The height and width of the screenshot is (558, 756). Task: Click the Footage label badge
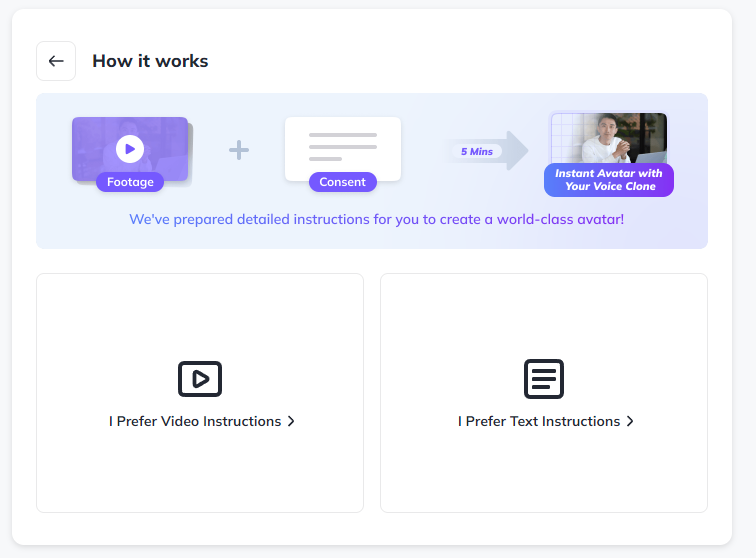point(130,182)
